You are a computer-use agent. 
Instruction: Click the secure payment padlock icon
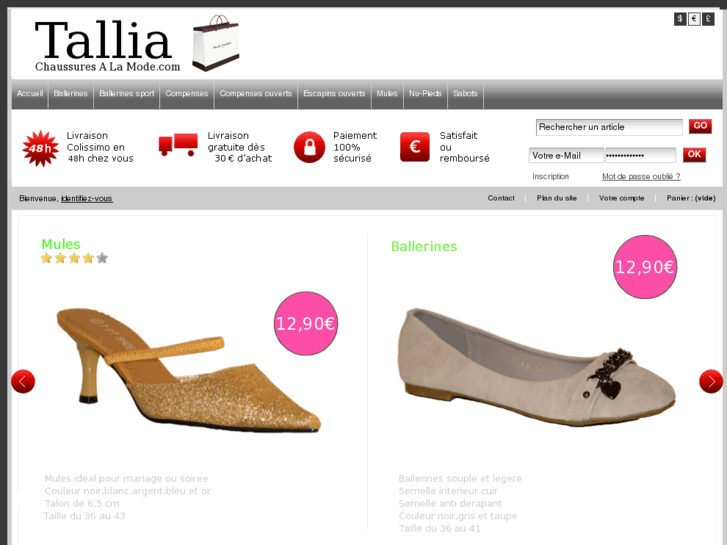tap(309, 147)
